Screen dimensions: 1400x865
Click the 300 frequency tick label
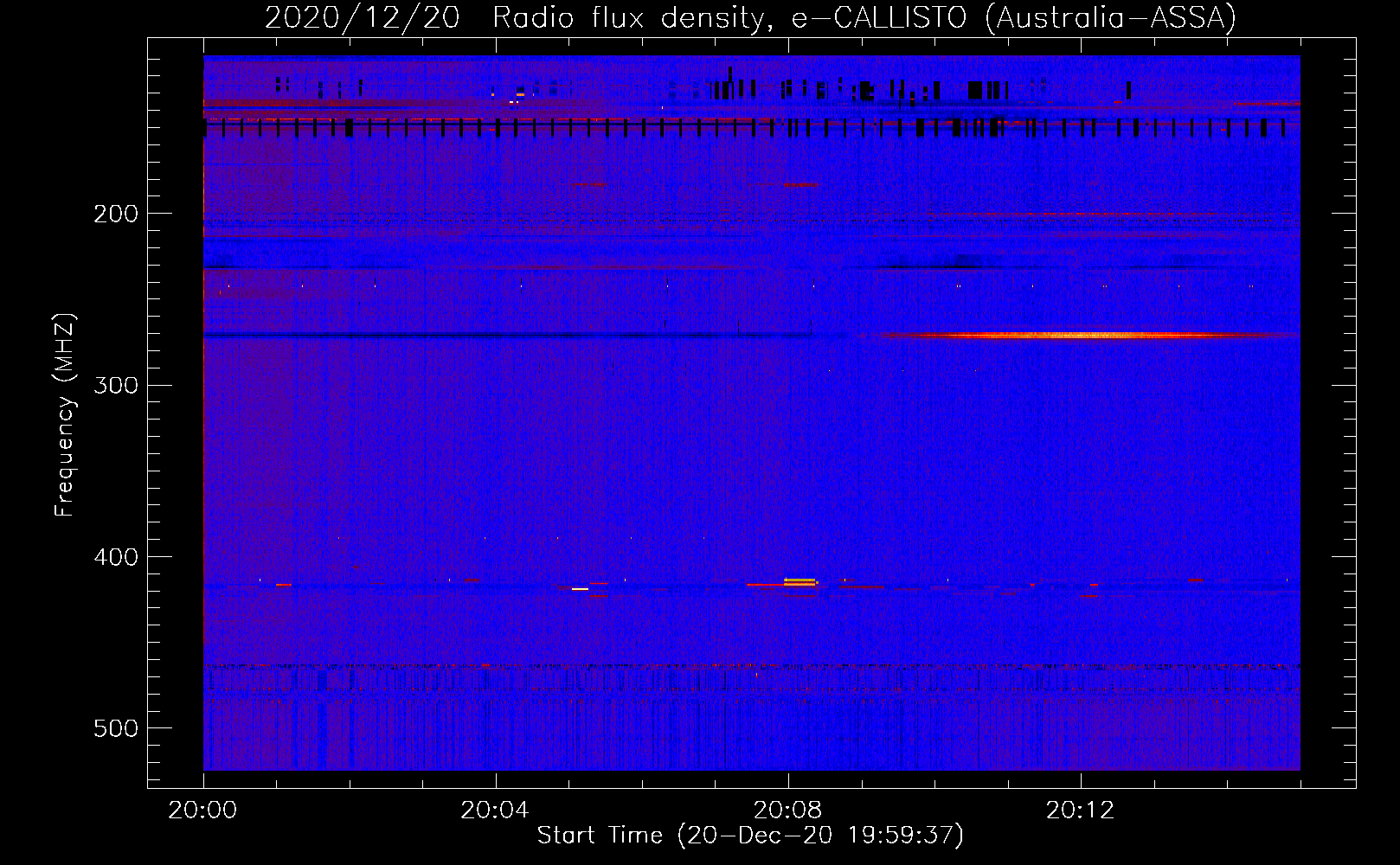tap(116, 385)
